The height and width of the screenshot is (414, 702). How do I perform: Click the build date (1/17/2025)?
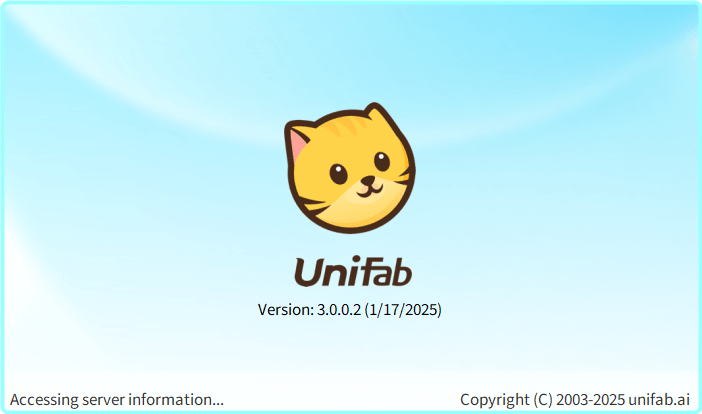tap(403, 310)
